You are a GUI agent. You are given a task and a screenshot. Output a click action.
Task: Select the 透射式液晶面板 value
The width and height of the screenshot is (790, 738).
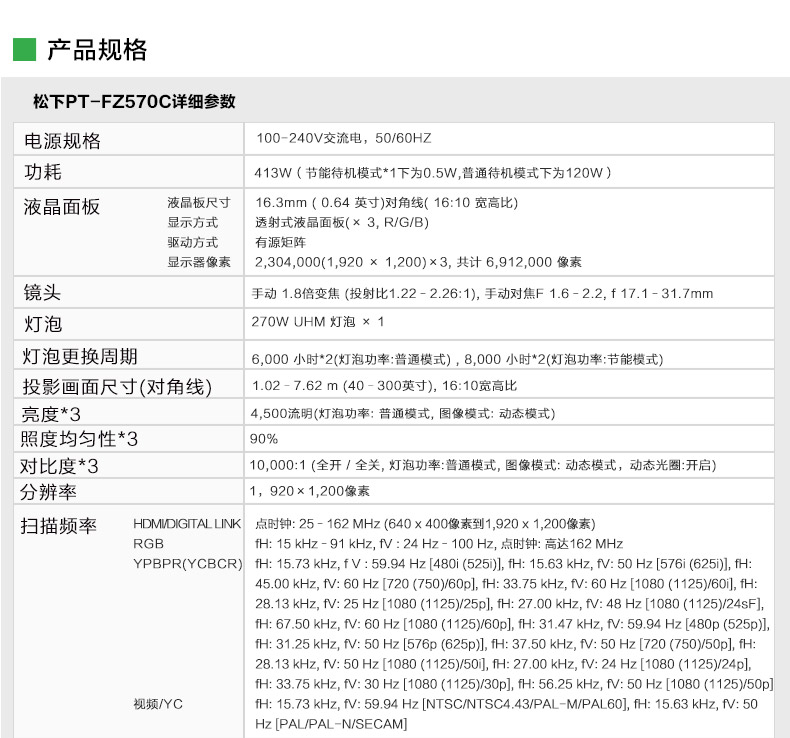(x=342, y=222)
